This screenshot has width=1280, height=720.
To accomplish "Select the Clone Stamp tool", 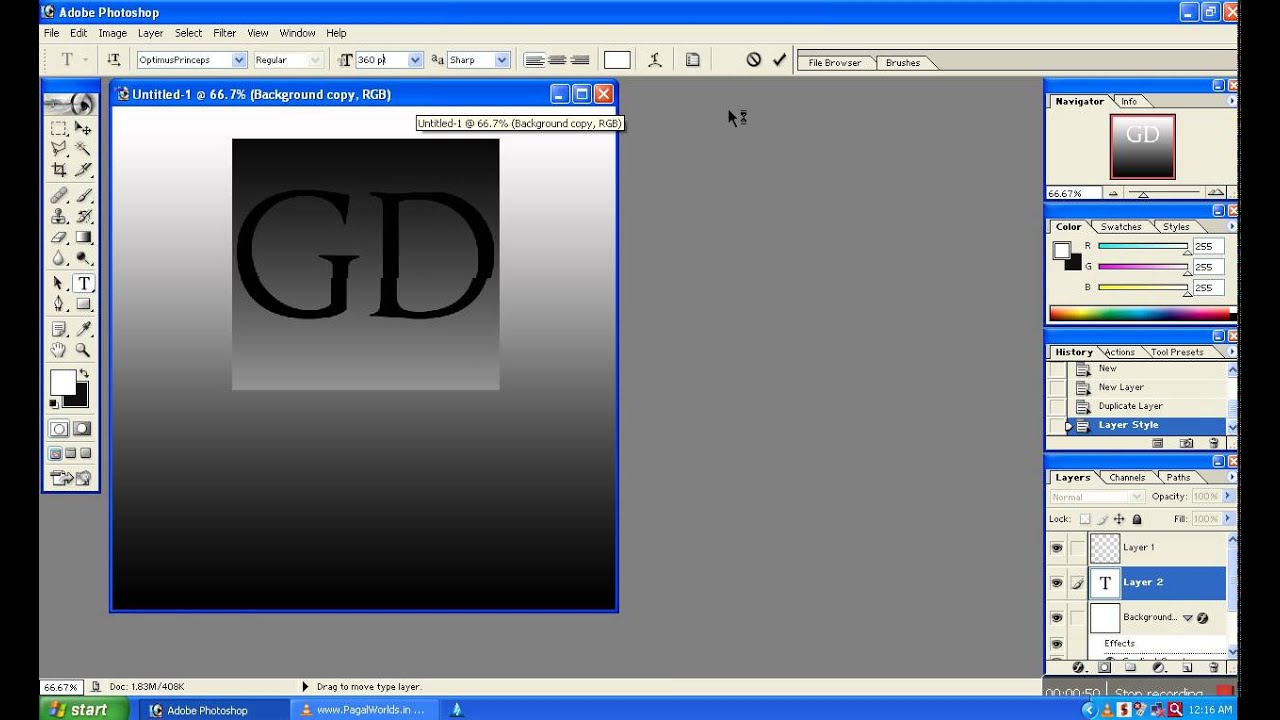I will point(59,217).
